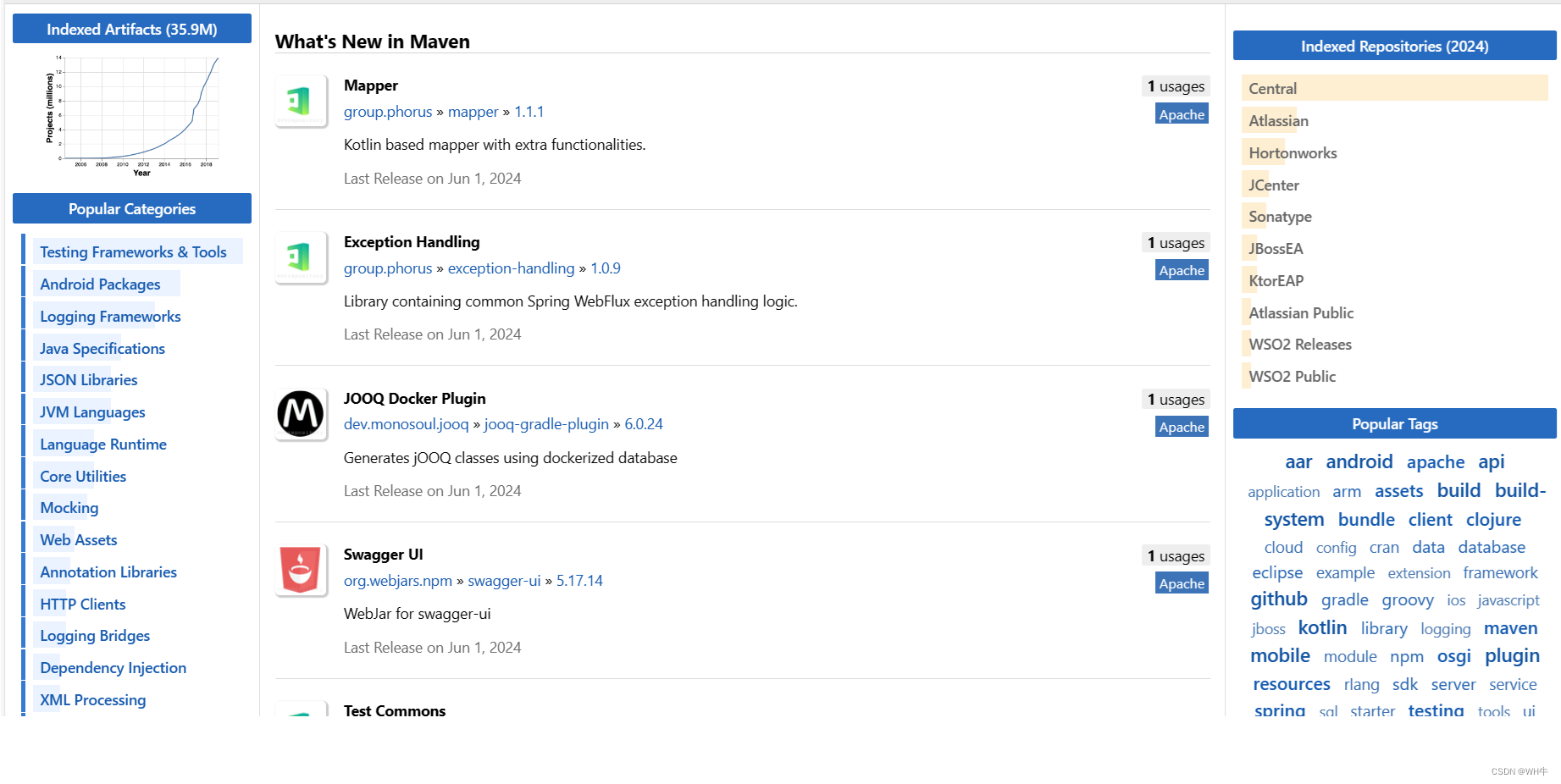Open the Logging Bridges category
Viewport: 1561px width, 784px height.
pyautogui.click(x=95, y=636)
